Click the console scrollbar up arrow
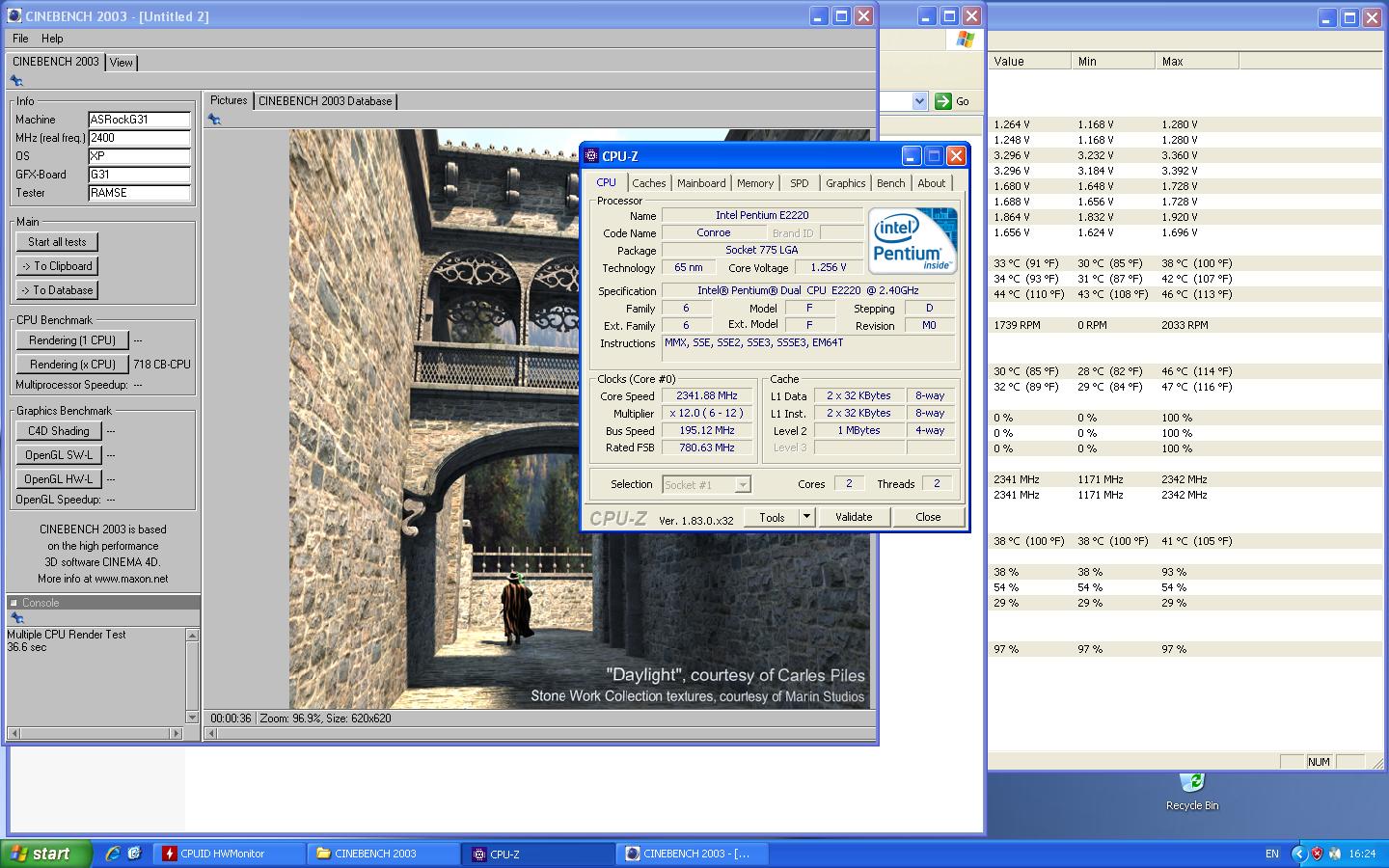1389x868 pixels. [x=192, y=636]
